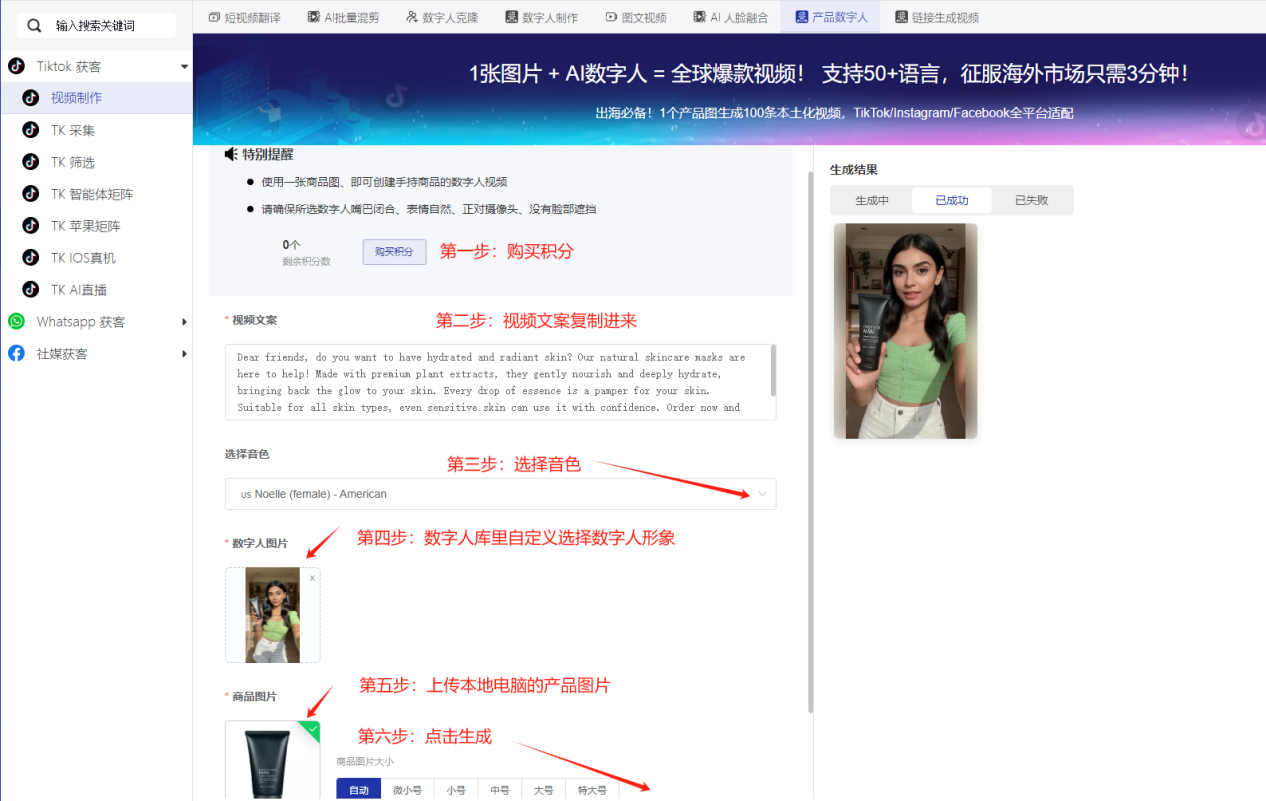Click the Facebook icon beside 社媒获客
This screenshot has width=1266, height=801.
(x=16, y=354)
